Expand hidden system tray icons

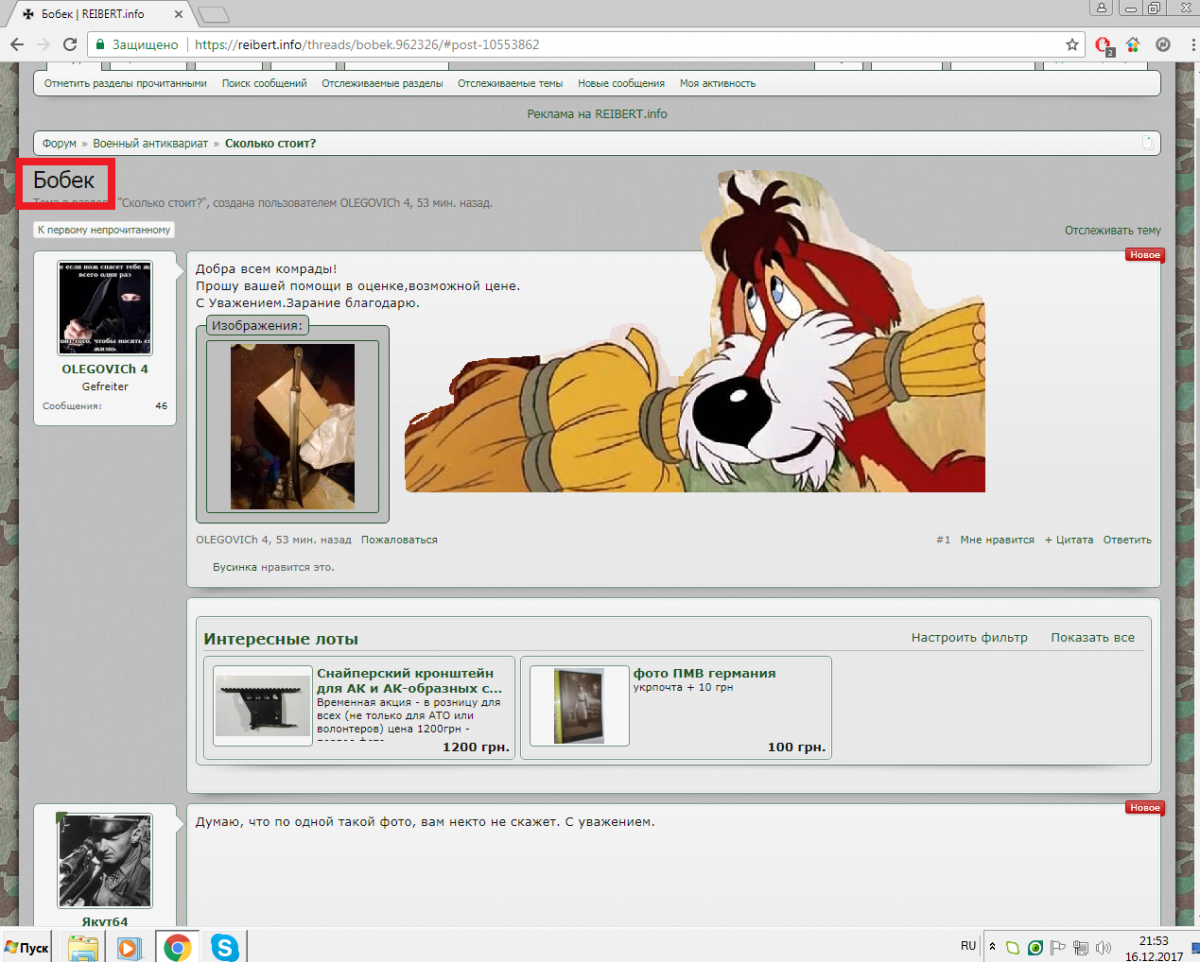pyautogui.click(x=992, y=946)
